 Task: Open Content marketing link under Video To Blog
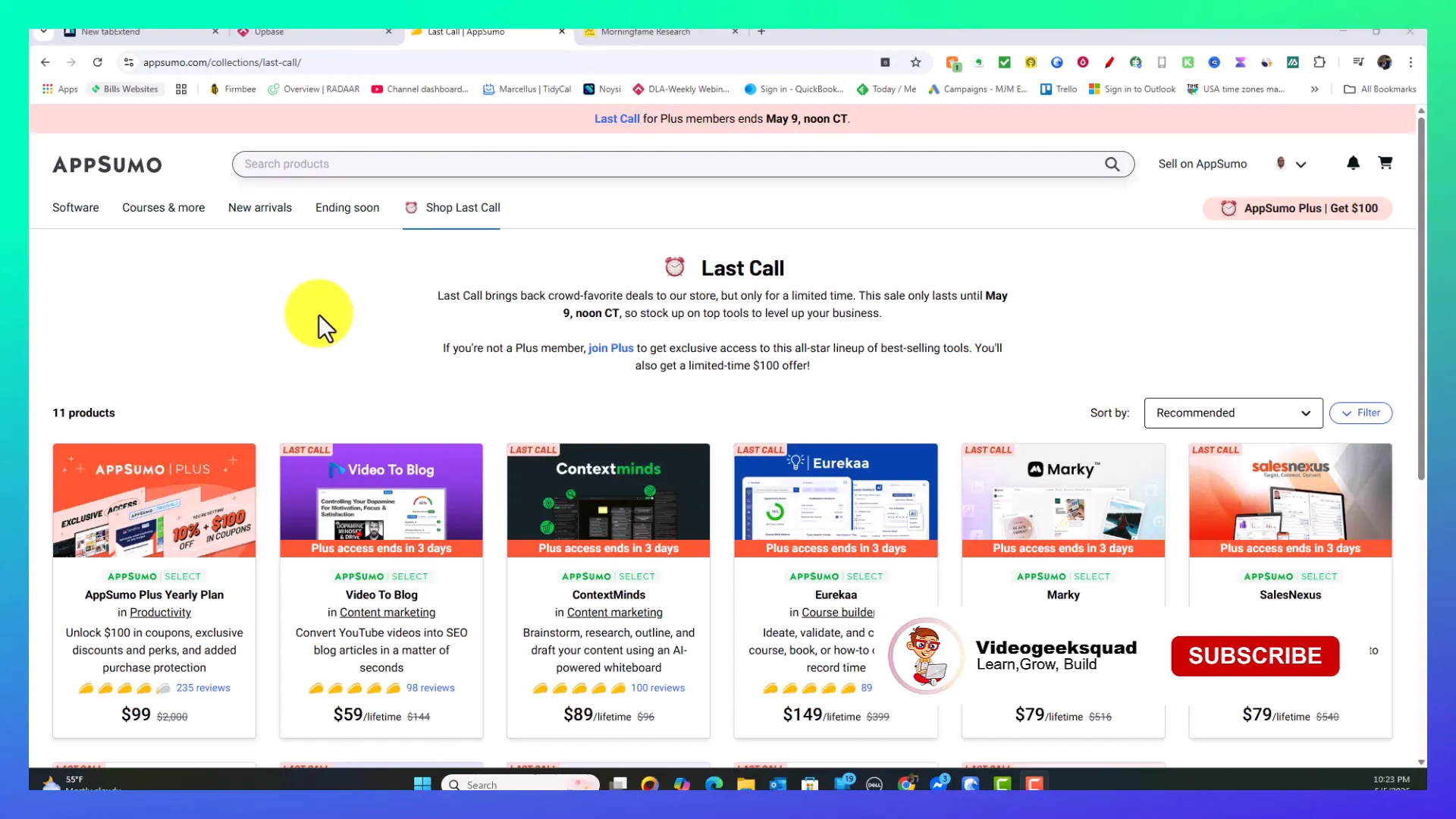tap(387, 613)
